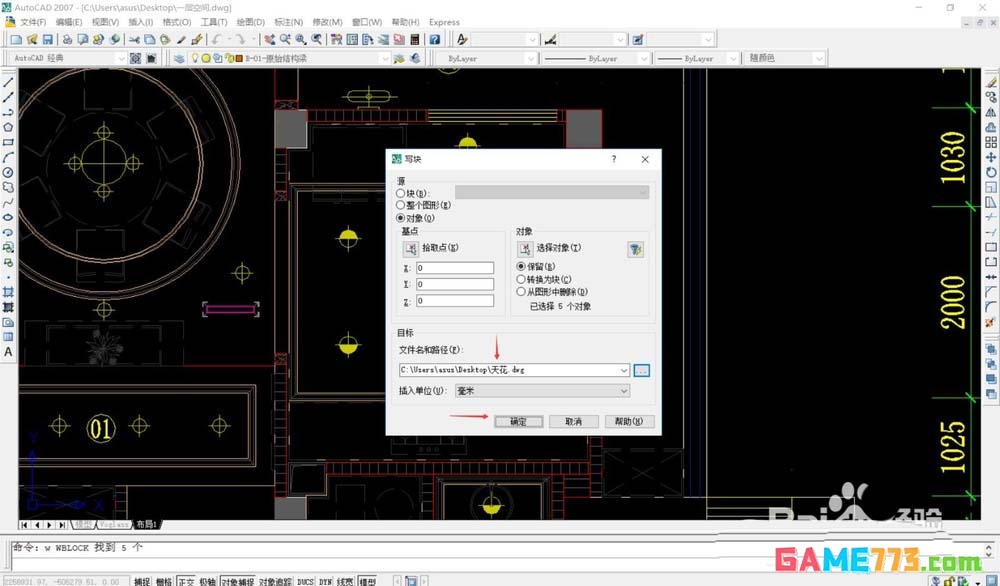The width and height of the screenshot is (1000, 586).
Task: Select the Pan Realtime tool icon
Action: click(268, 39)
